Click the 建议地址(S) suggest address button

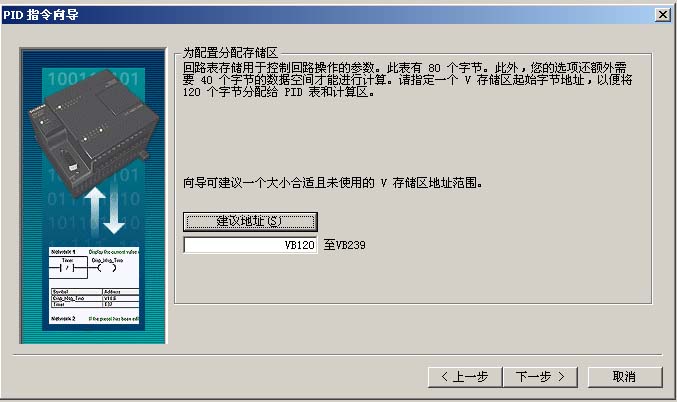250,222
